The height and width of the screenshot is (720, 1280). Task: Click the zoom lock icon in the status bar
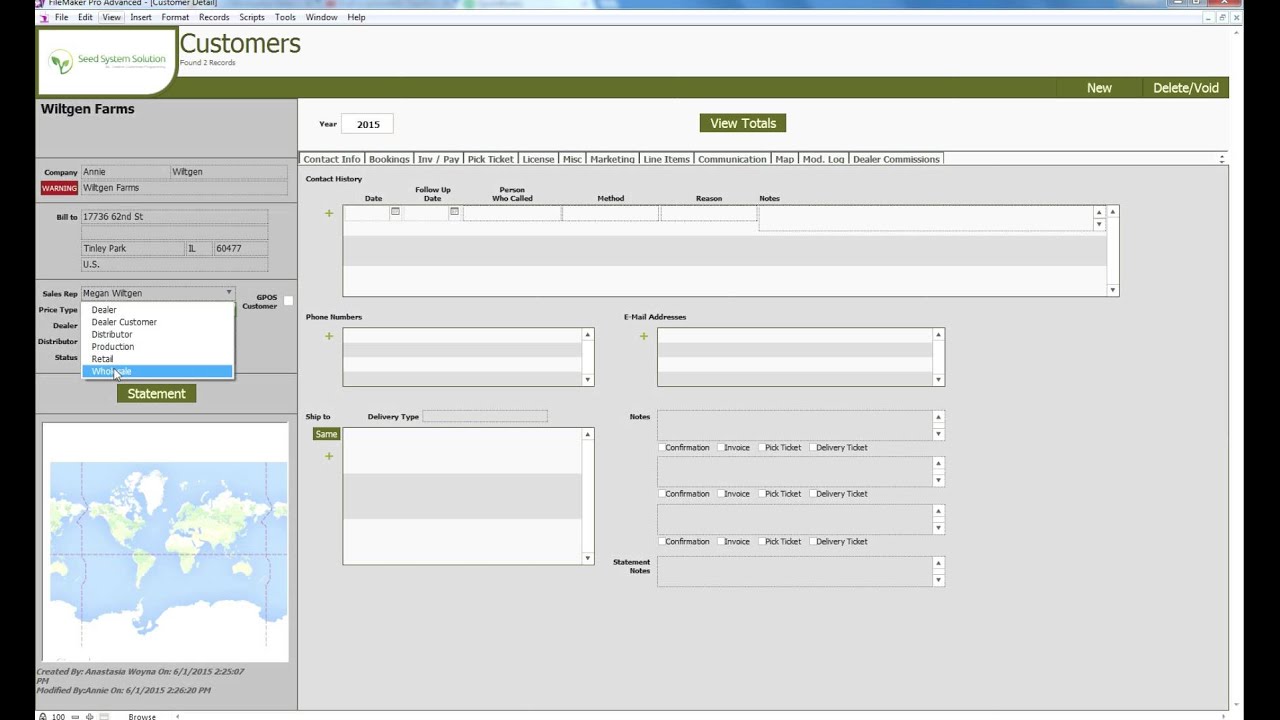click(x=43, y=716)
